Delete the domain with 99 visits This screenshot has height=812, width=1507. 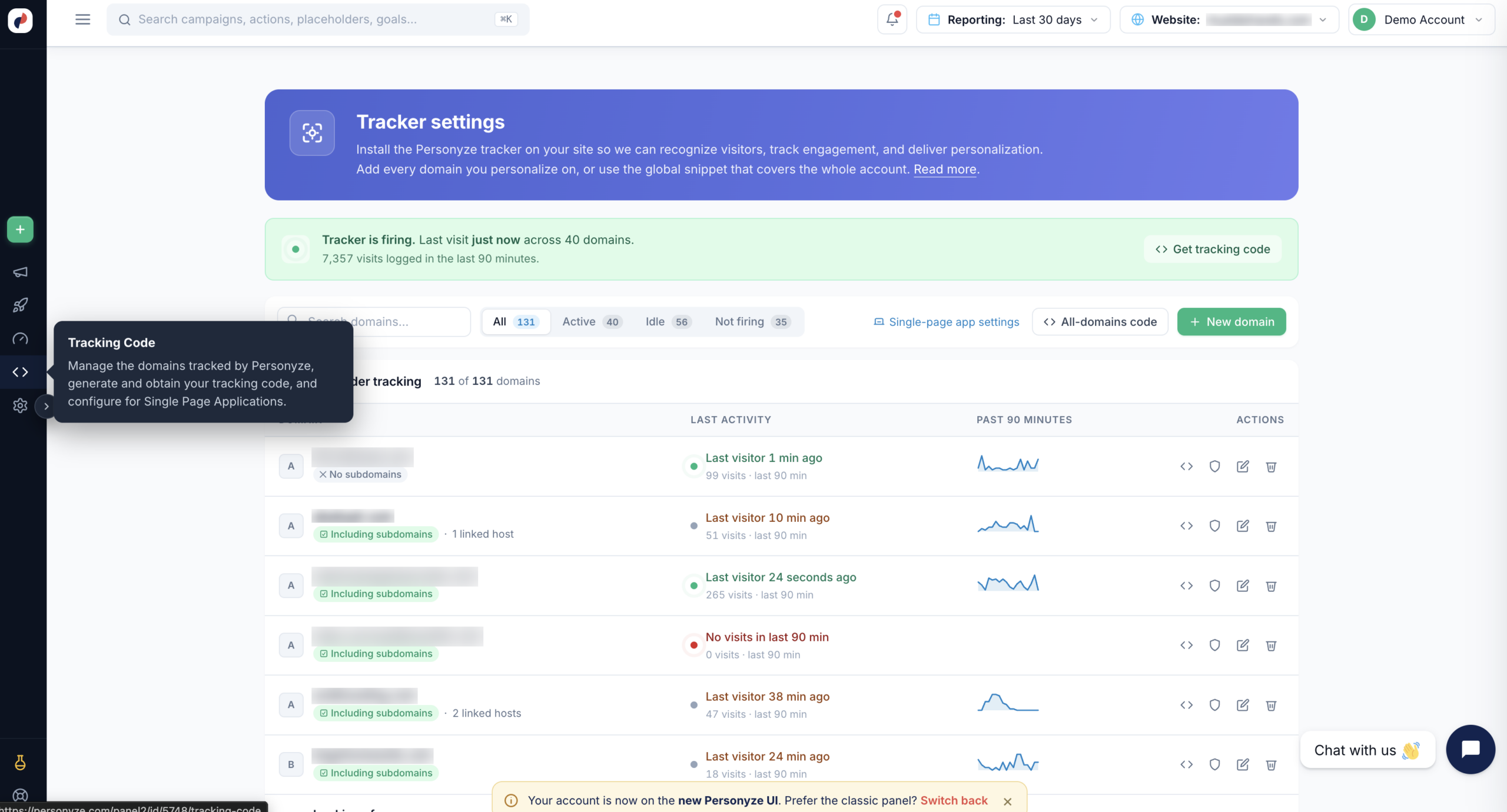point(1271,467)
